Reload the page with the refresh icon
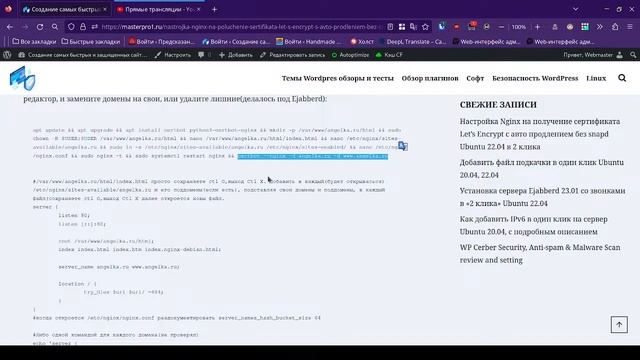Image resolution: width=640 pixels, height=360 pixels. 40,27
